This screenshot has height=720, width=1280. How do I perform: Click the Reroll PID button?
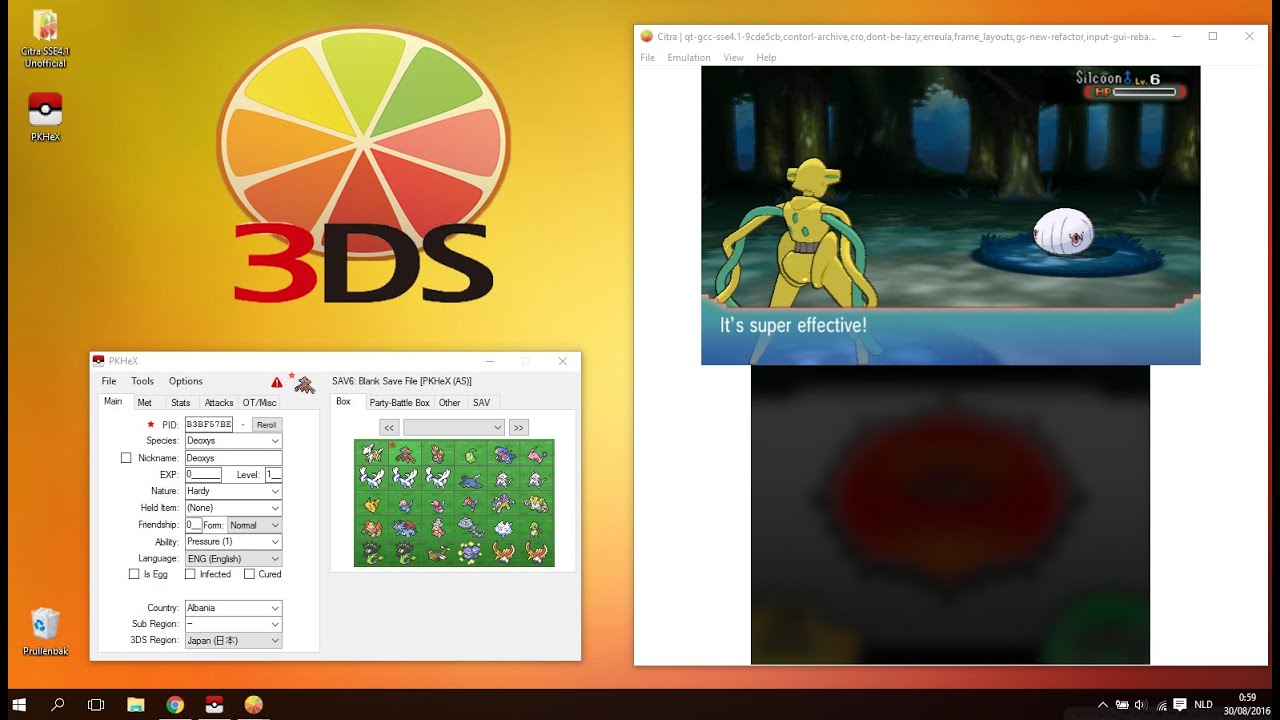coord(266,425)
